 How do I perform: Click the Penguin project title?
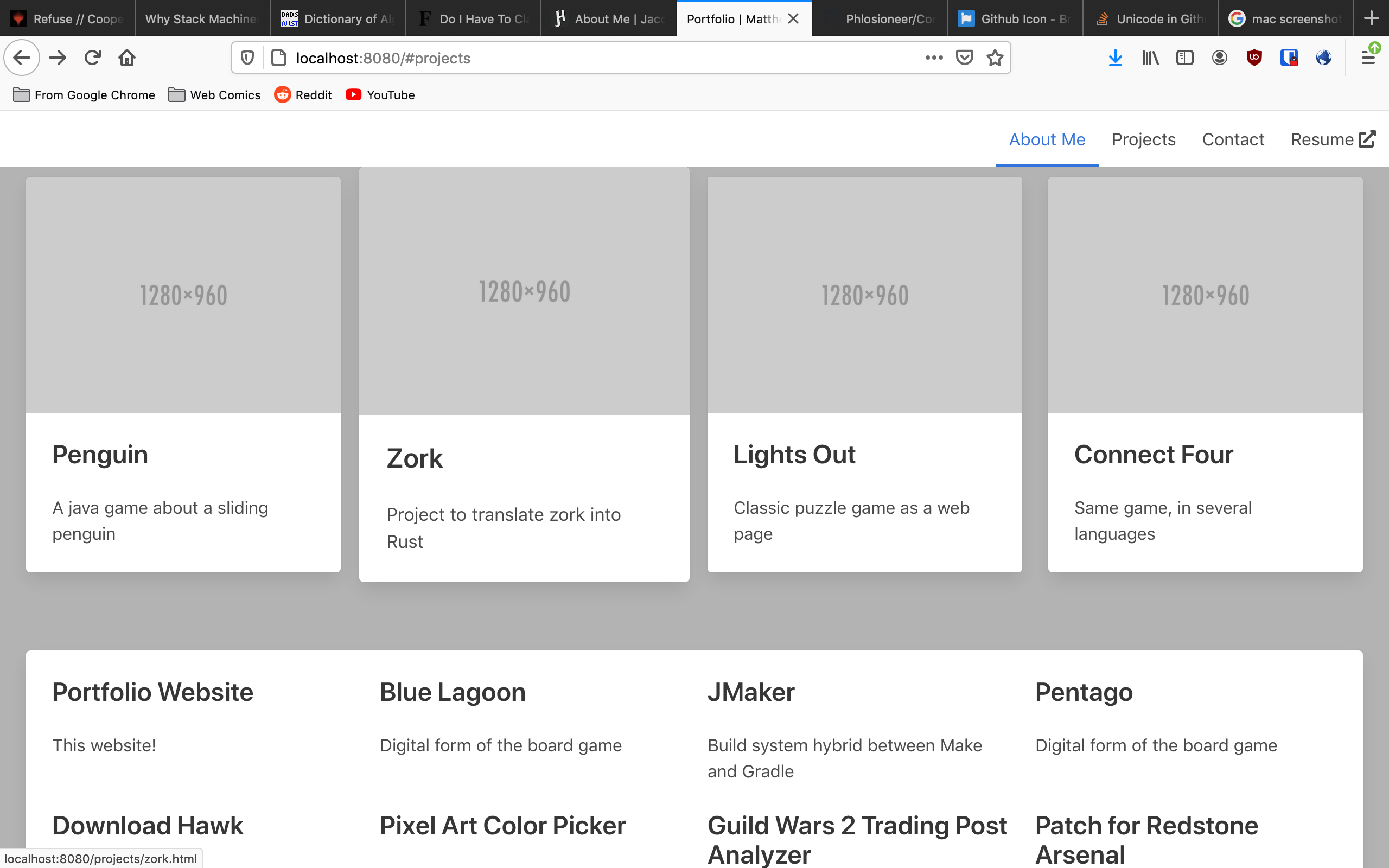(x=100, y=455)
